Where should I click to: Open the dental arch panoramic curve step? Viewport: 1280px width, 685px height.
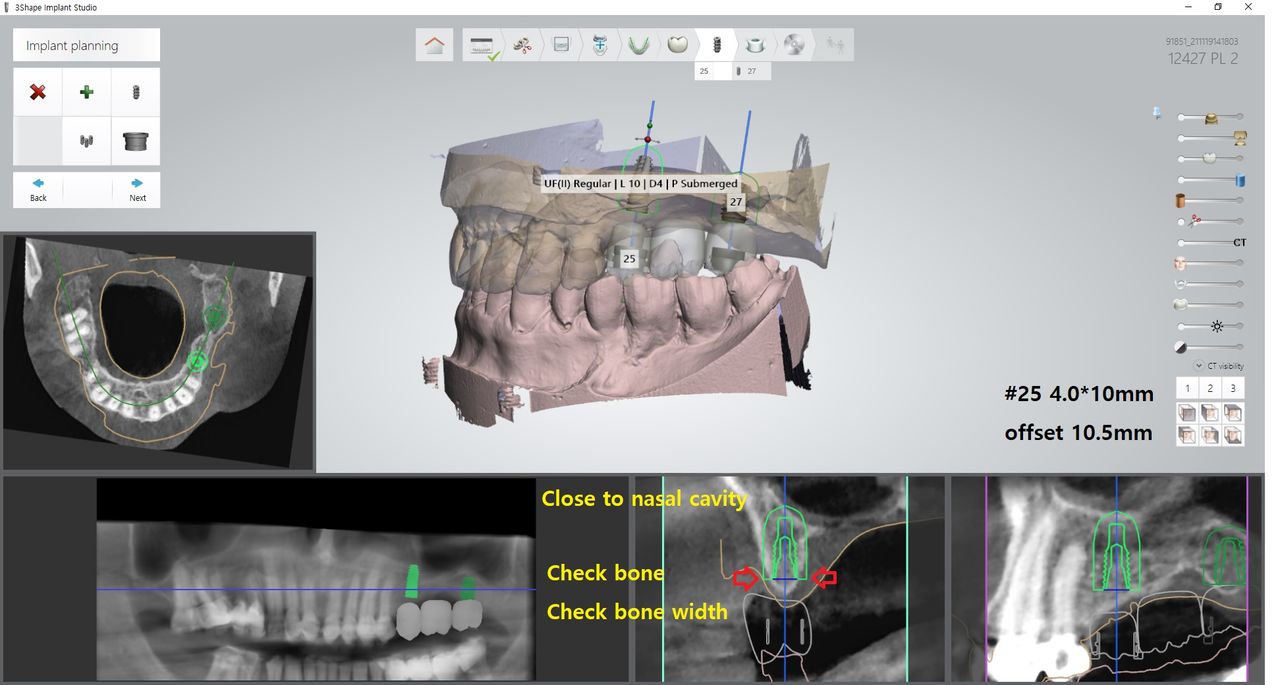(637, 45)
